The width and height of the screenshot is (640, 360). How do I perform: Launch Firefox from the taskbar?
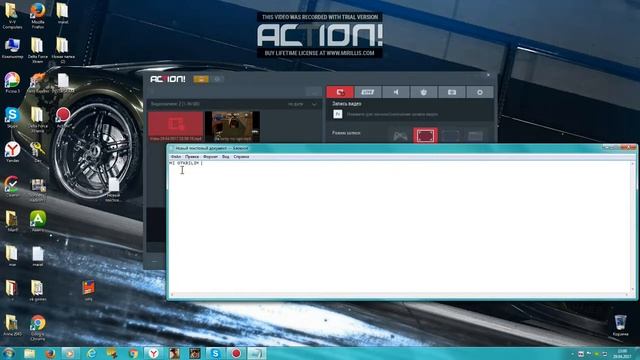50,353
